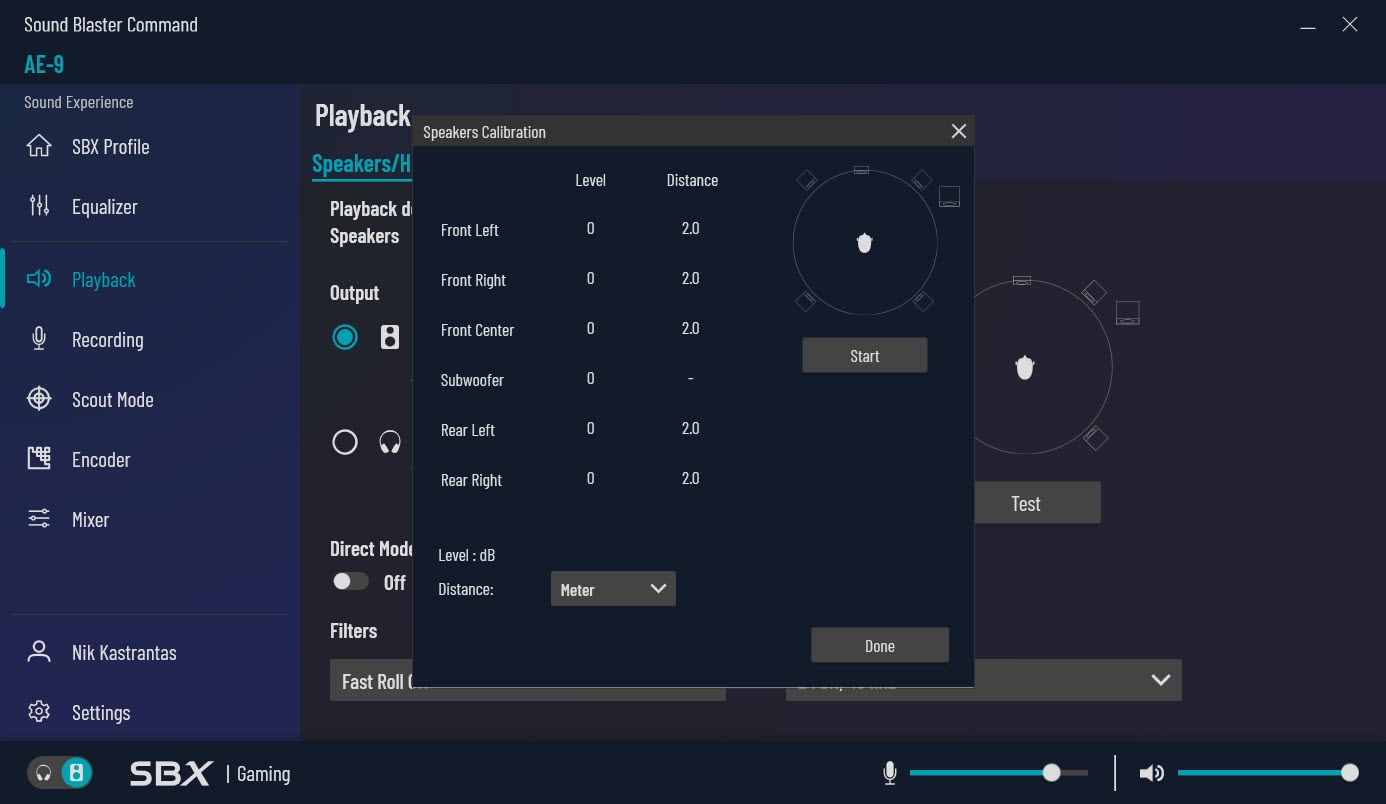Choose the rear right speaker in calibration diagram
Image resolution: width=1386 pixels, height=804 pixels.
(922, 301)
